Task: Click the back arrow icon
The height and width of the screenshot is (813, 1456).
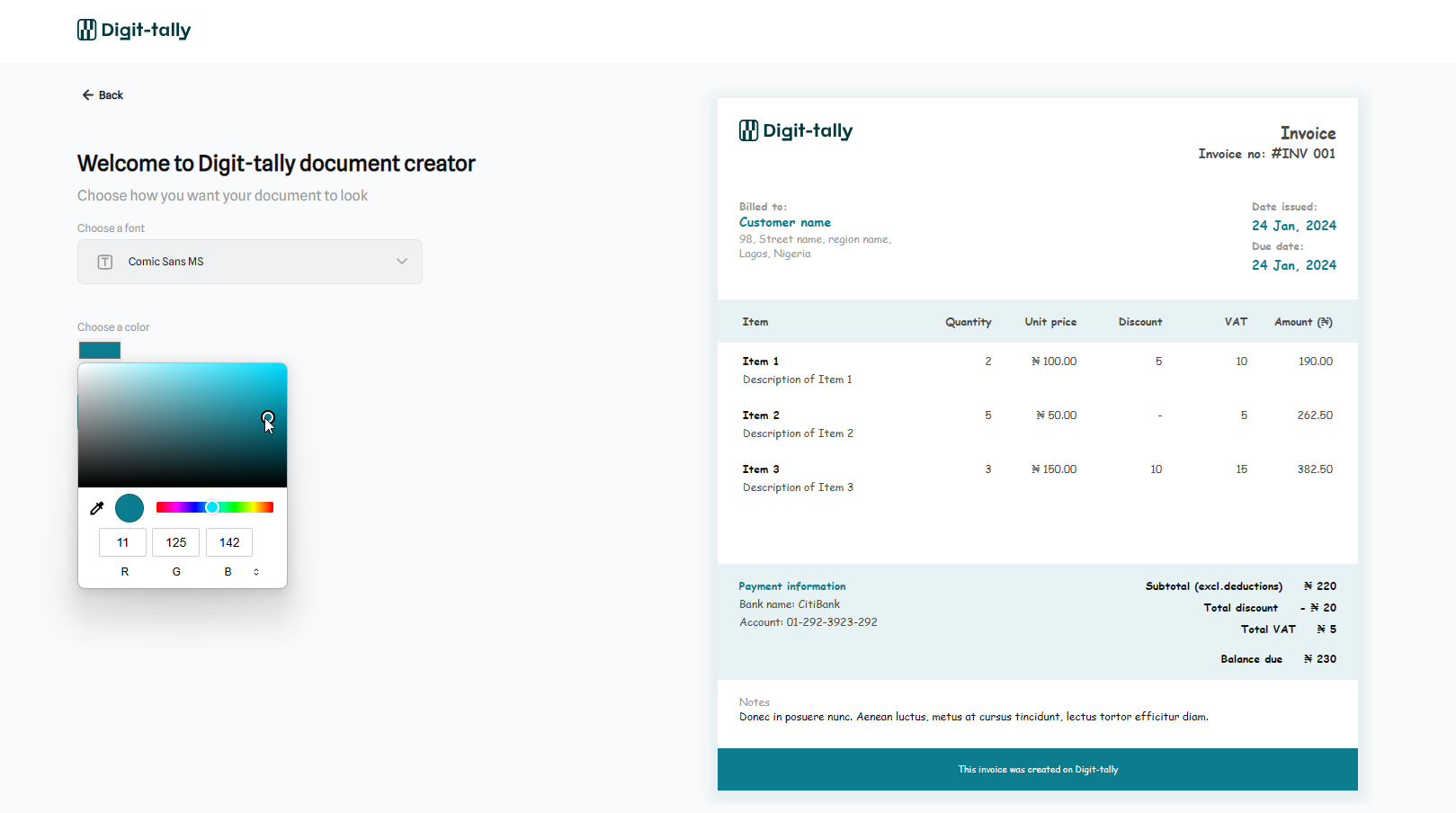Action: 87,94
